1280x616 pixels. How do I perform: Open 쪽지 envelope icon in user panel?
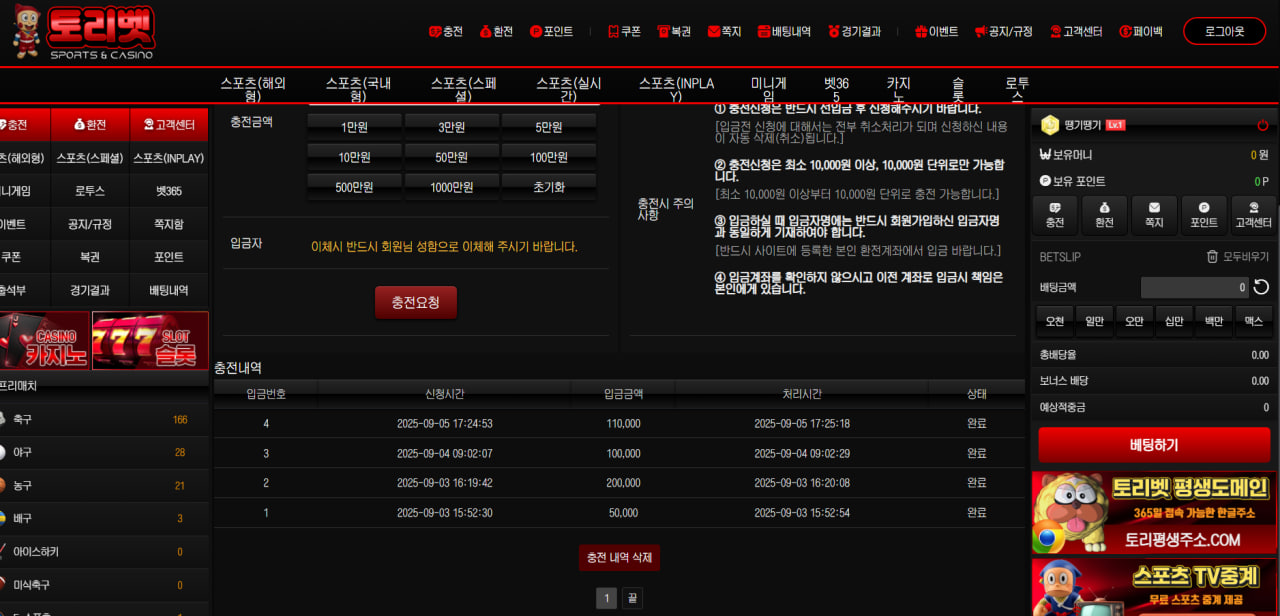click(1154, 215)
